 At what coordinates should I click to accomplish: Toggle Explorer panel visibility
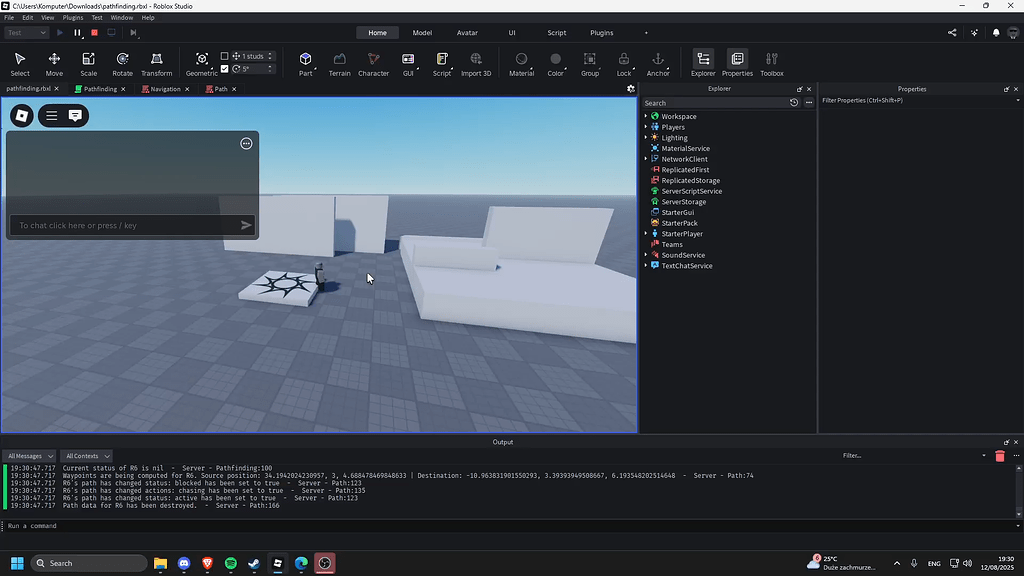click(703, 63)
